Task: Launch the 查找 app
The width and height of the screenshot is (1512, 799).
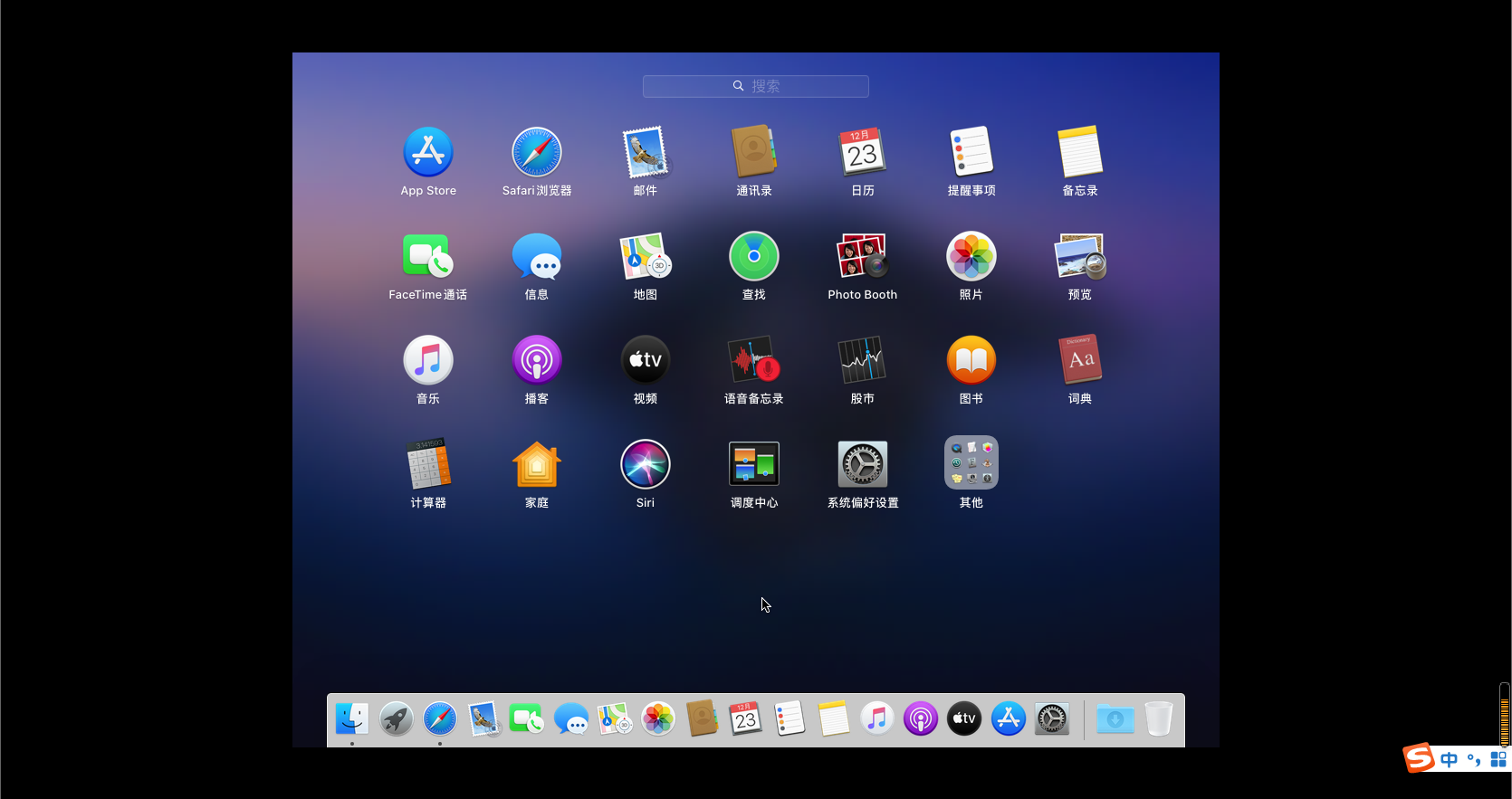Action: click(754, 256)
